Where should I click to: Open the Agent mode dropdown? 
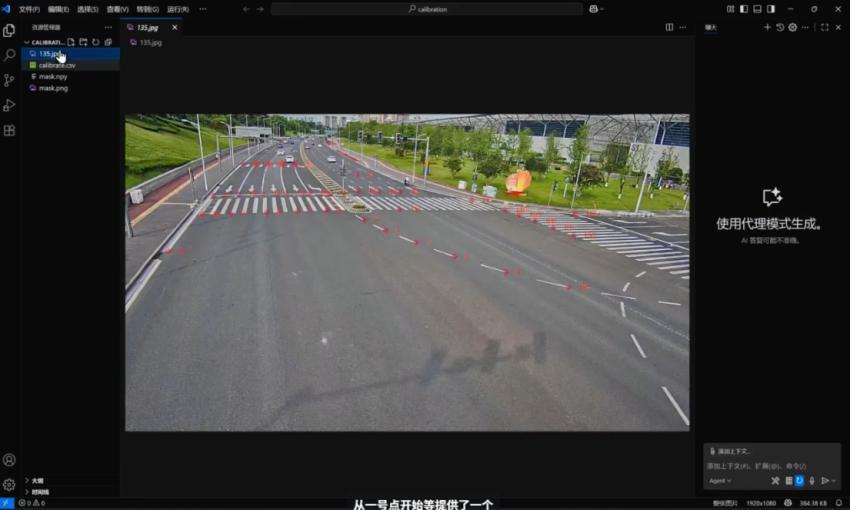tap(720, 481)
